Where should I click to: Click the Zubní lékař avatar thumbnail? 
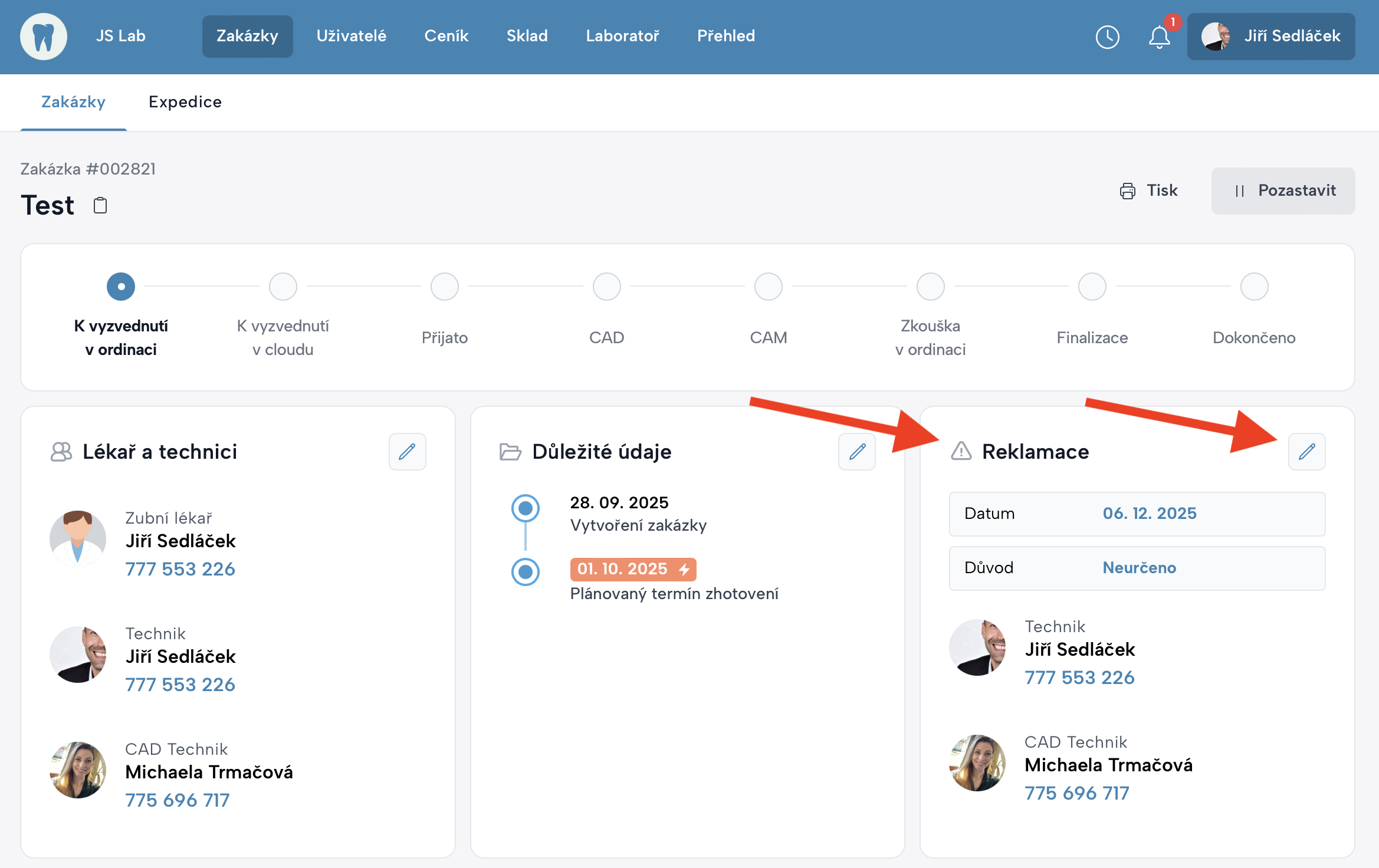point(78,539)
